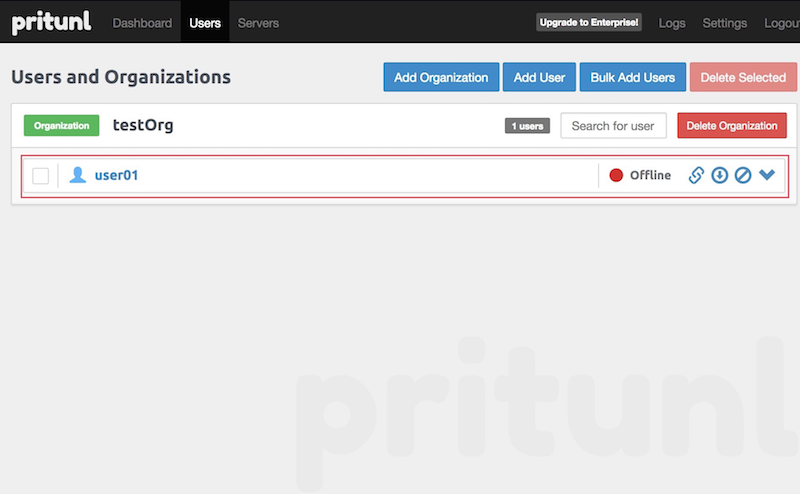Click the green Organization badge

(x=61, y=126)
